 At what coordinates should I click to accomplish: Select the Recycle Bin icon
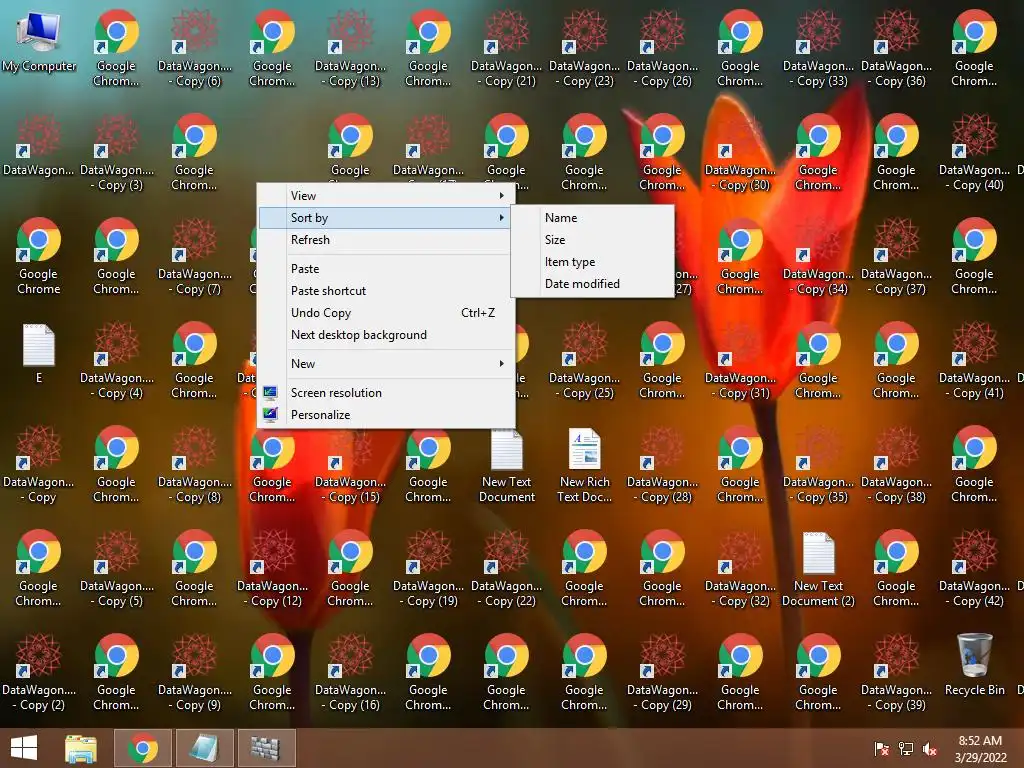974,665
